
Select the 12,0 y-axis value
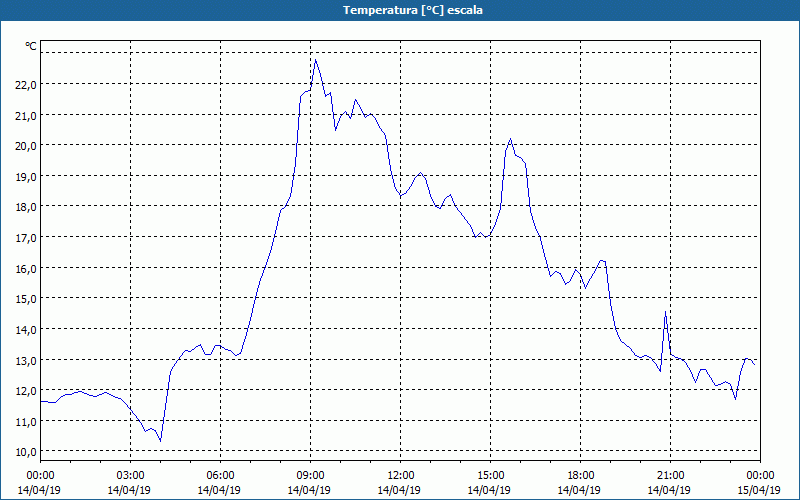(26, 391)
